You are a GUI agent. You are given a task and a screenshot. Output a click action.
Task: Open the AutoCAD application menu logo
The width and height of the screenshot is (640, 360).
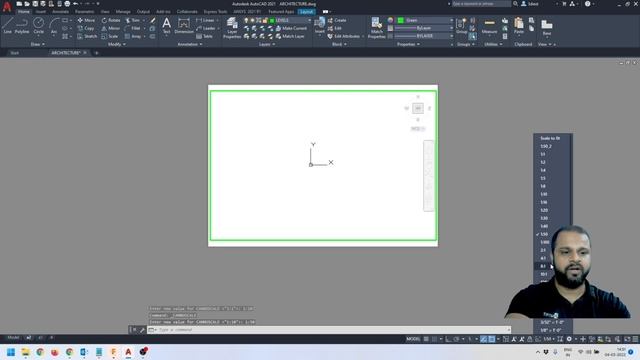pyautogui.click(x=7, y=6)
